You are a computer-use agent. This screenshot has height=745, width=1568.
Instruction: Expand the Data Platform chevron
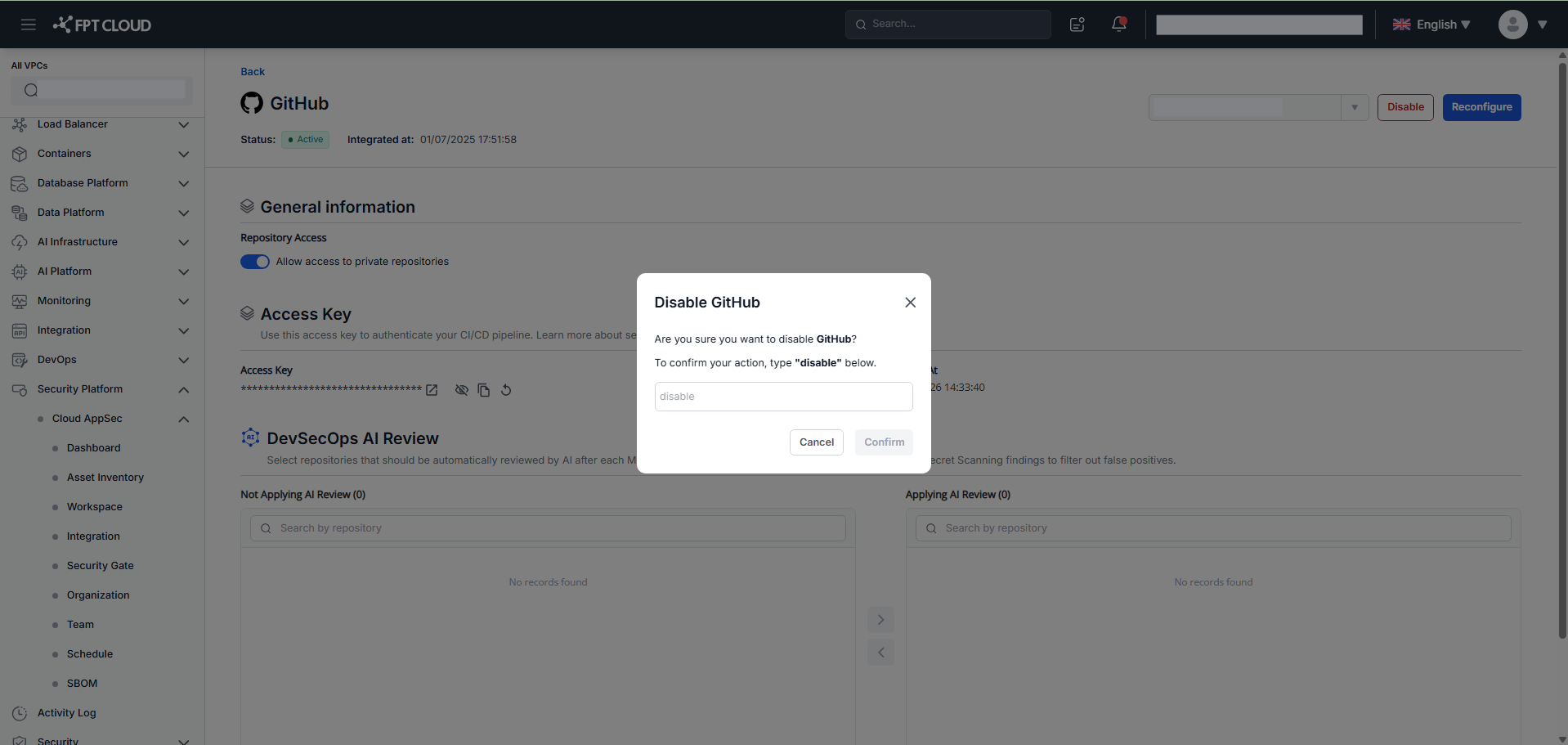(184, 213)
